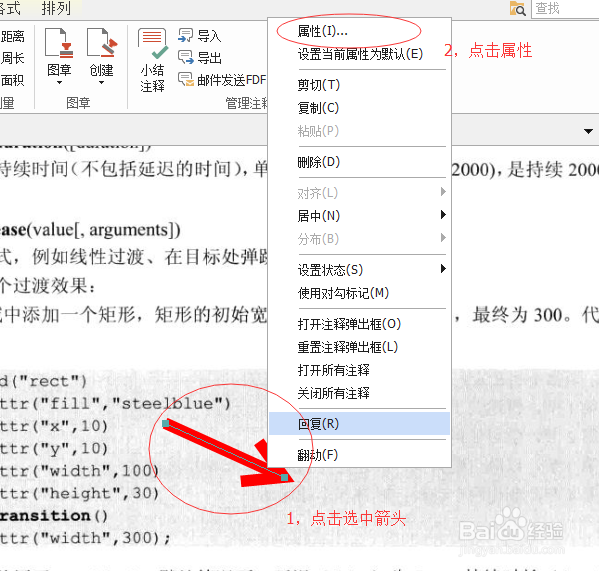This screenshot has height=571, width=599.
Task: Select 设置当前属性为默认(E) menu entry
Action: tap(359, 54)
